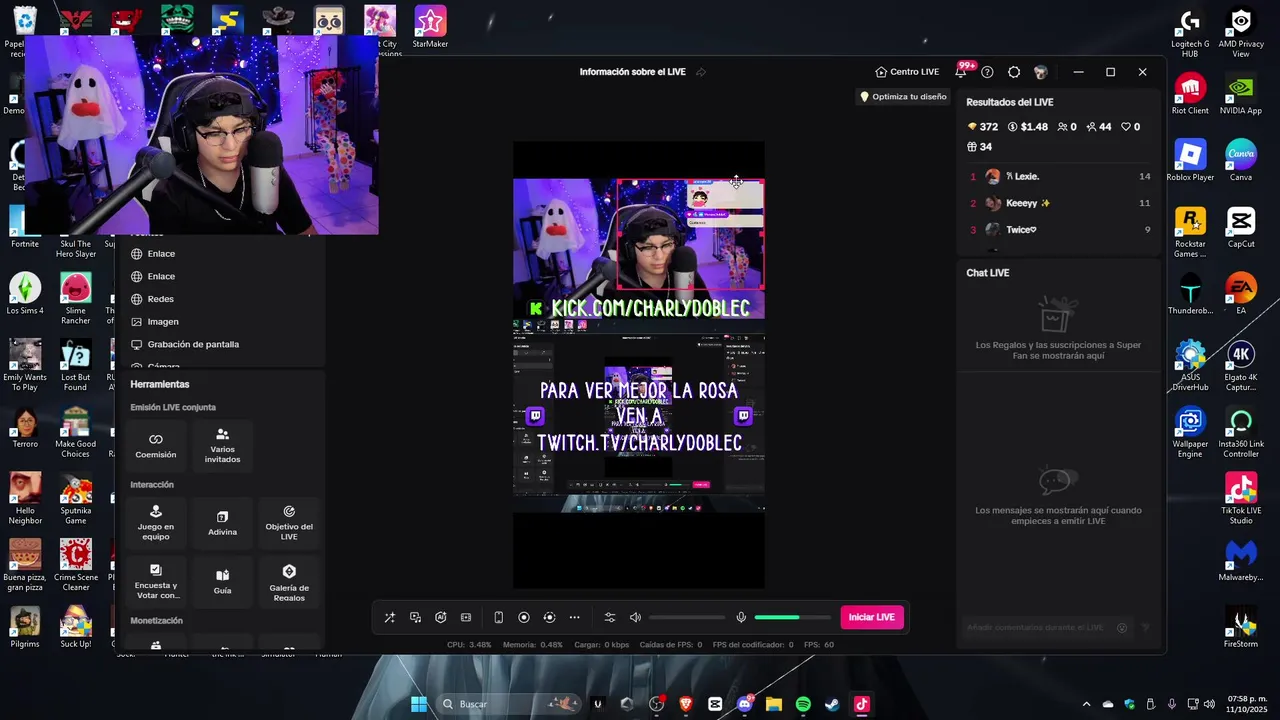Open the more options ellipsis menu
The width and height of the screenshot is (1280, 720).
coord(574,617)
